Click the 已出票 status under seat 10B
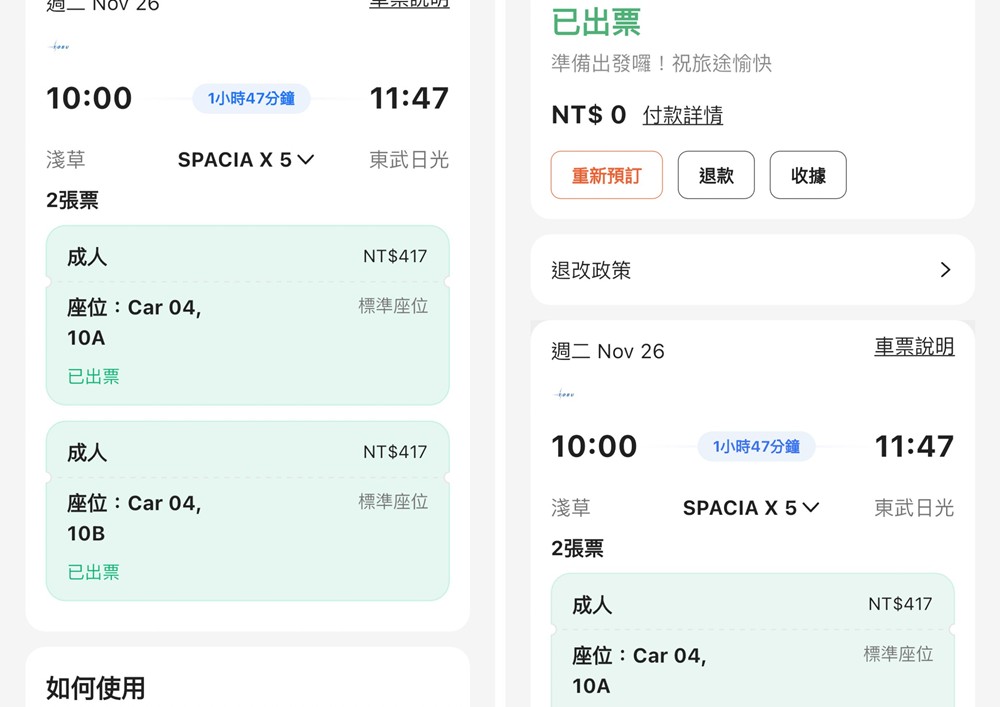The image size is (1000, 707). (93, 572)
